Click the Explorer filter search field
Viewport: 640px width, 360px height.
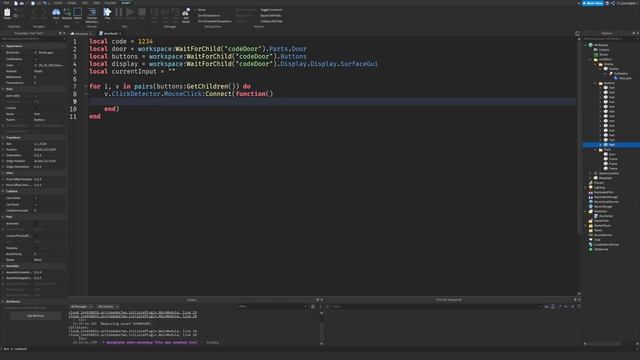[x=610, y=39]
